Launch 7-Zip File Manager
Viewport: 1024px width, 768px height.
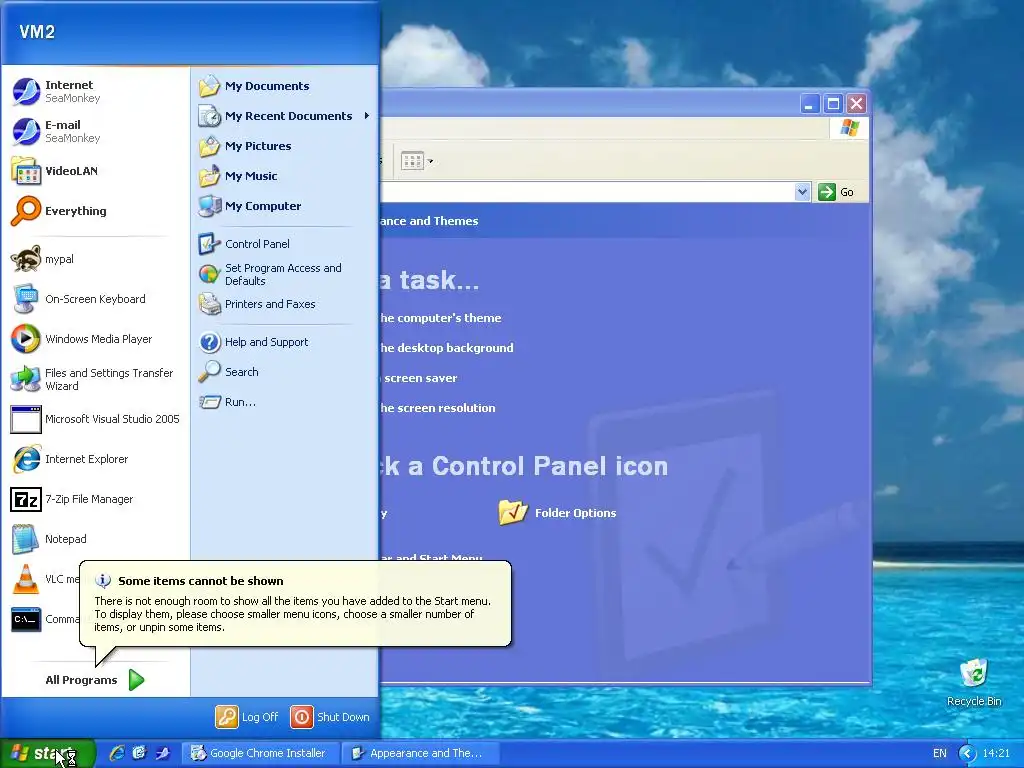click(x=95, y=499)
